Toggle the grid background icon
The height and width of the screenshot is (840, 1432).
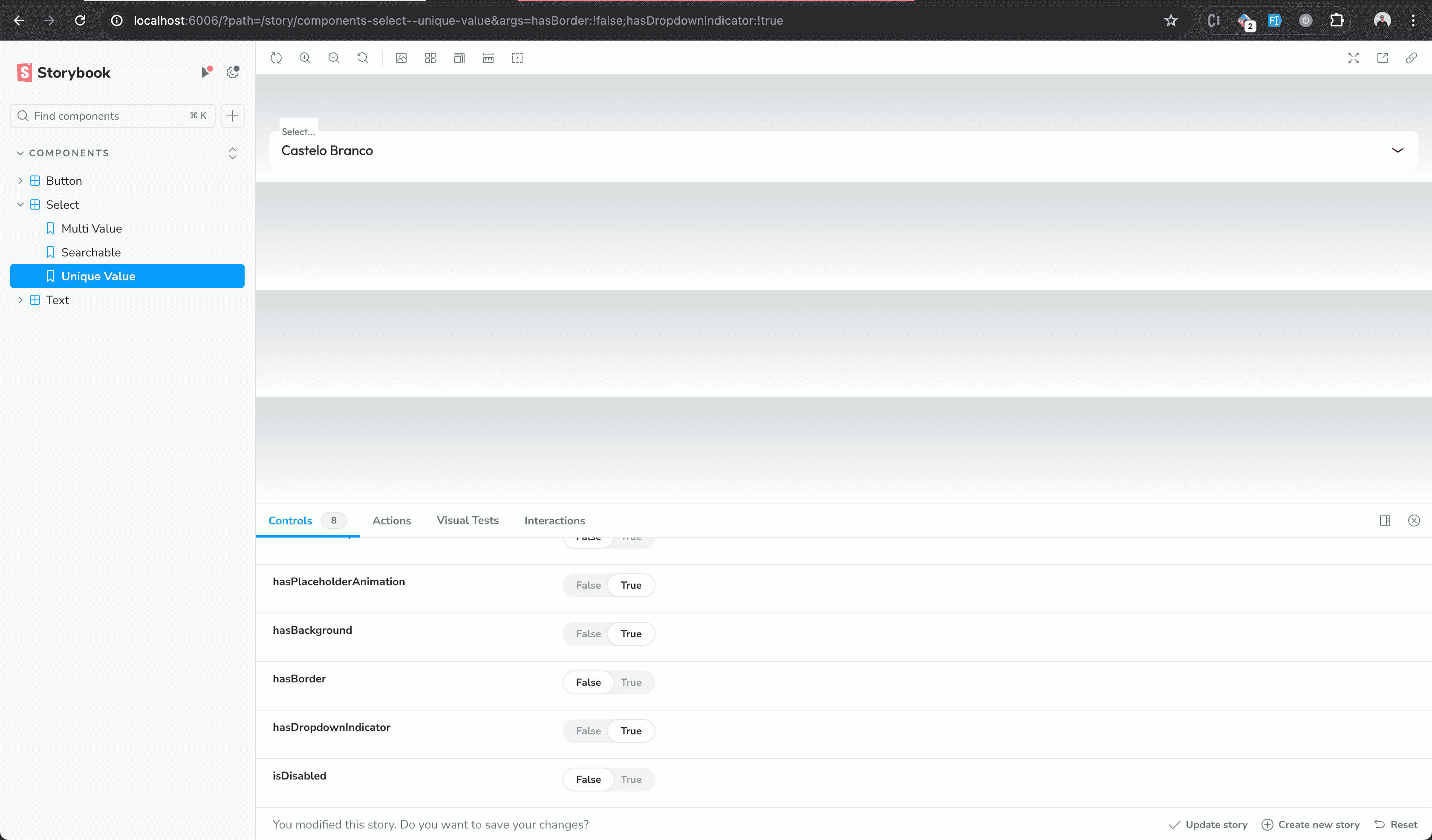click(430, 58)
